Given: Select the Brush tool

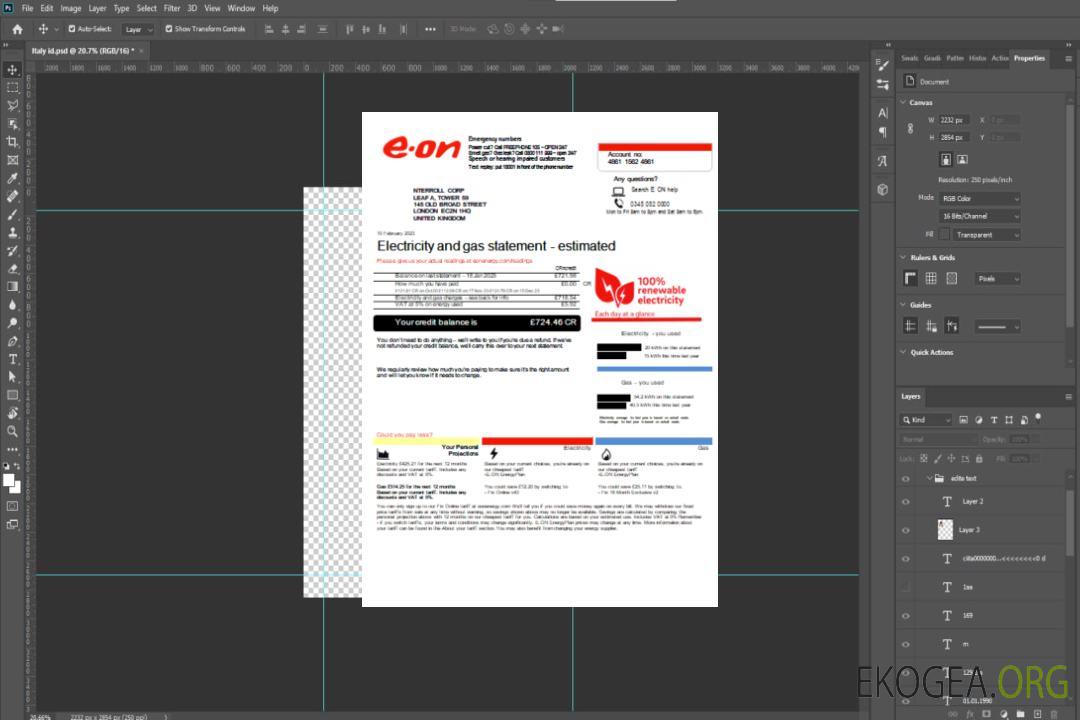Looking at the screenshot, I should (x=13, y=214).
